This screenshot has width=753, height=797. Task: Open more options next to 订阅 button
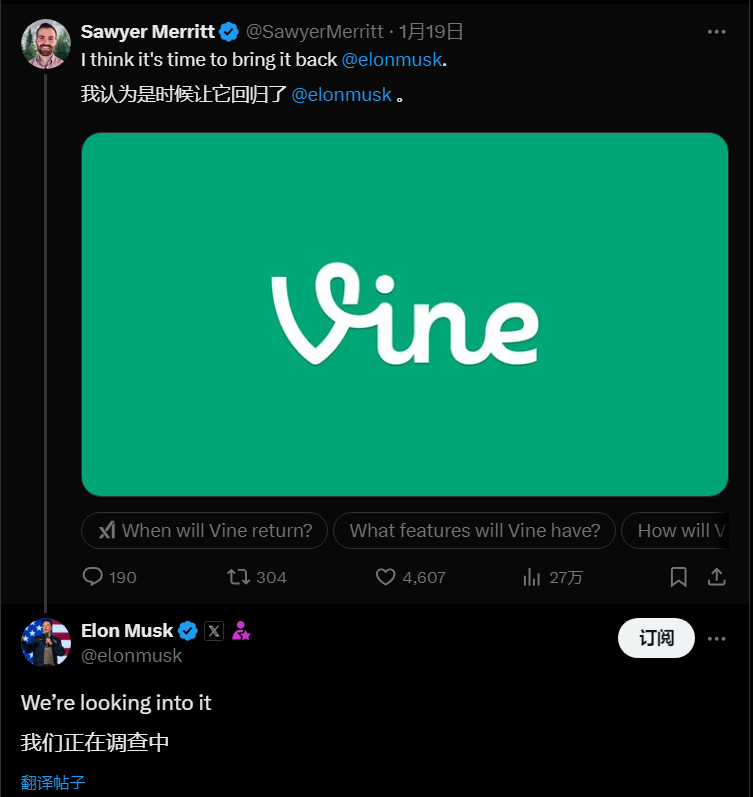tap(716, 639)
